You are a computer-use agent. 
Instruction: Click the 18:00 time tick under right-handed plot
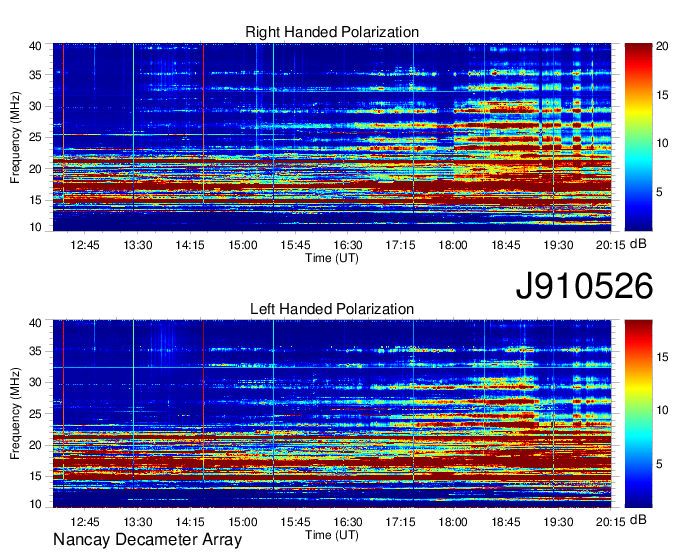click(x=453, y=245)
